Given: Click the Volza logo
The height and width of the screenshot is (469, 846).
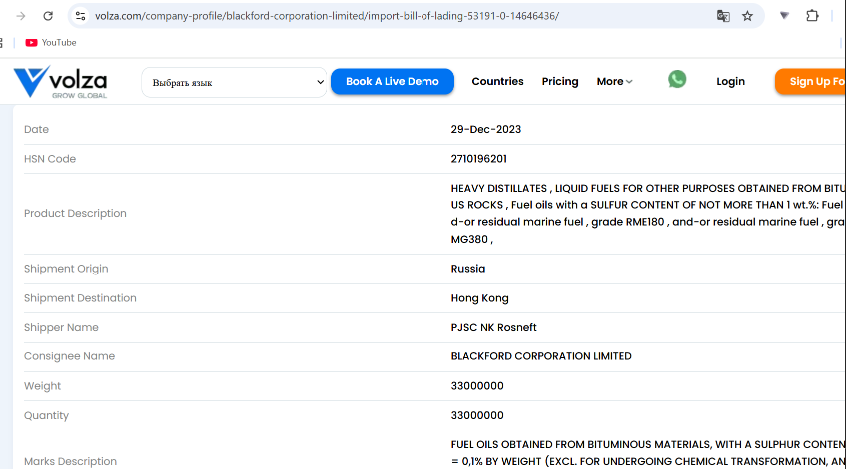Looking at the screenshot, I should pyautogui.click(x=60, y=81).
